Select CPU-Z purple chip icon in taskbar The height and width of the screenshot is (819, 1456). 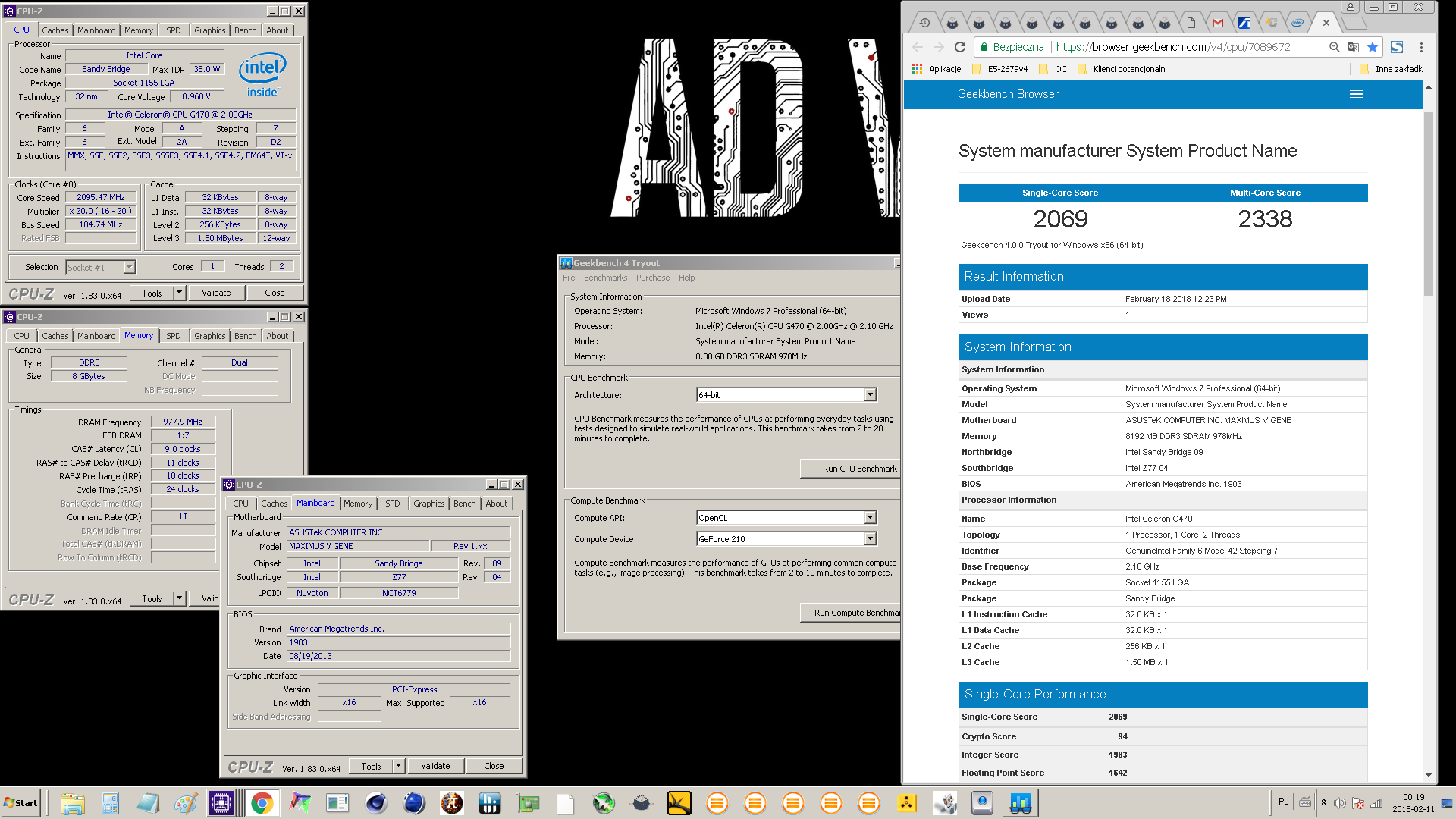(x=222, y=803)
